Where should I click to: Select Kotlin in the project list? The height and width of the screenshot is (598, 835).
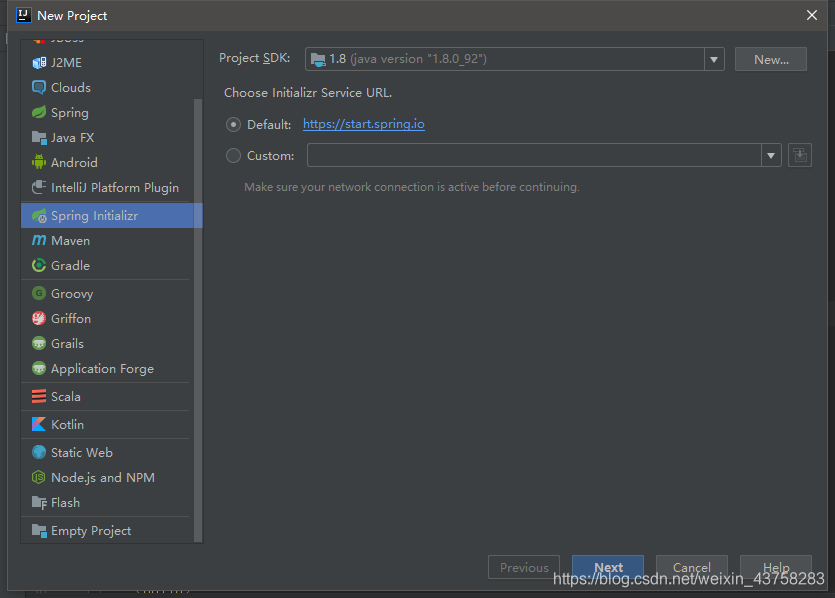pyautogui.click(x=112, y=424)
